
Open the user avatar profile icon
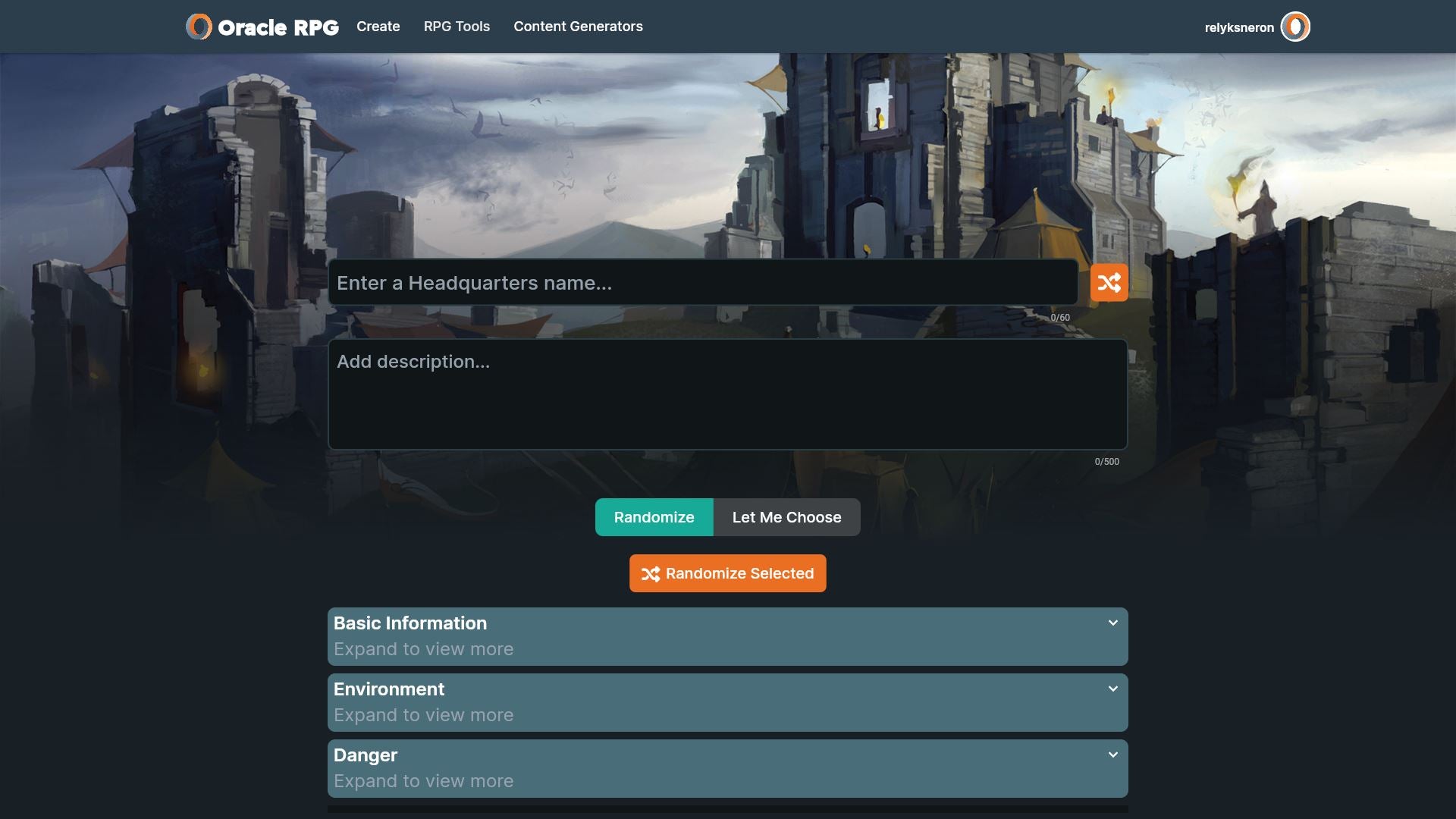1295,27
